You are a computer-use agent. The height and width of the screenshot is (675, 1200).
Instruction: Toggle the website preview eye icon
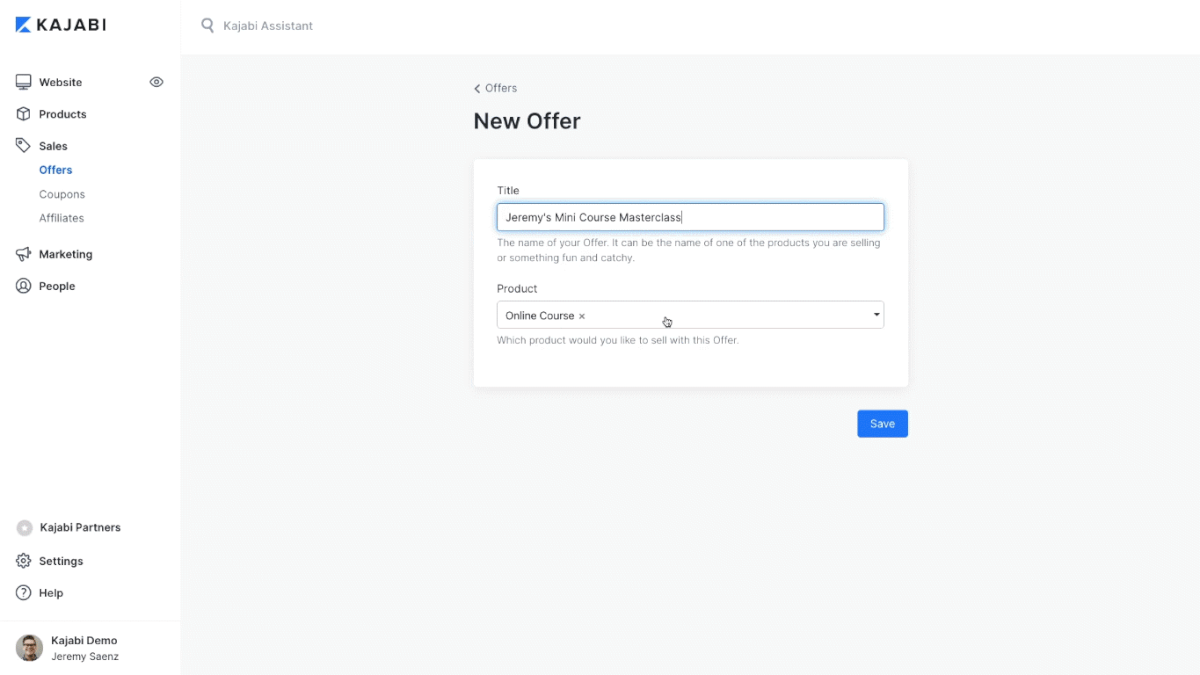click(x=156, y=82)
